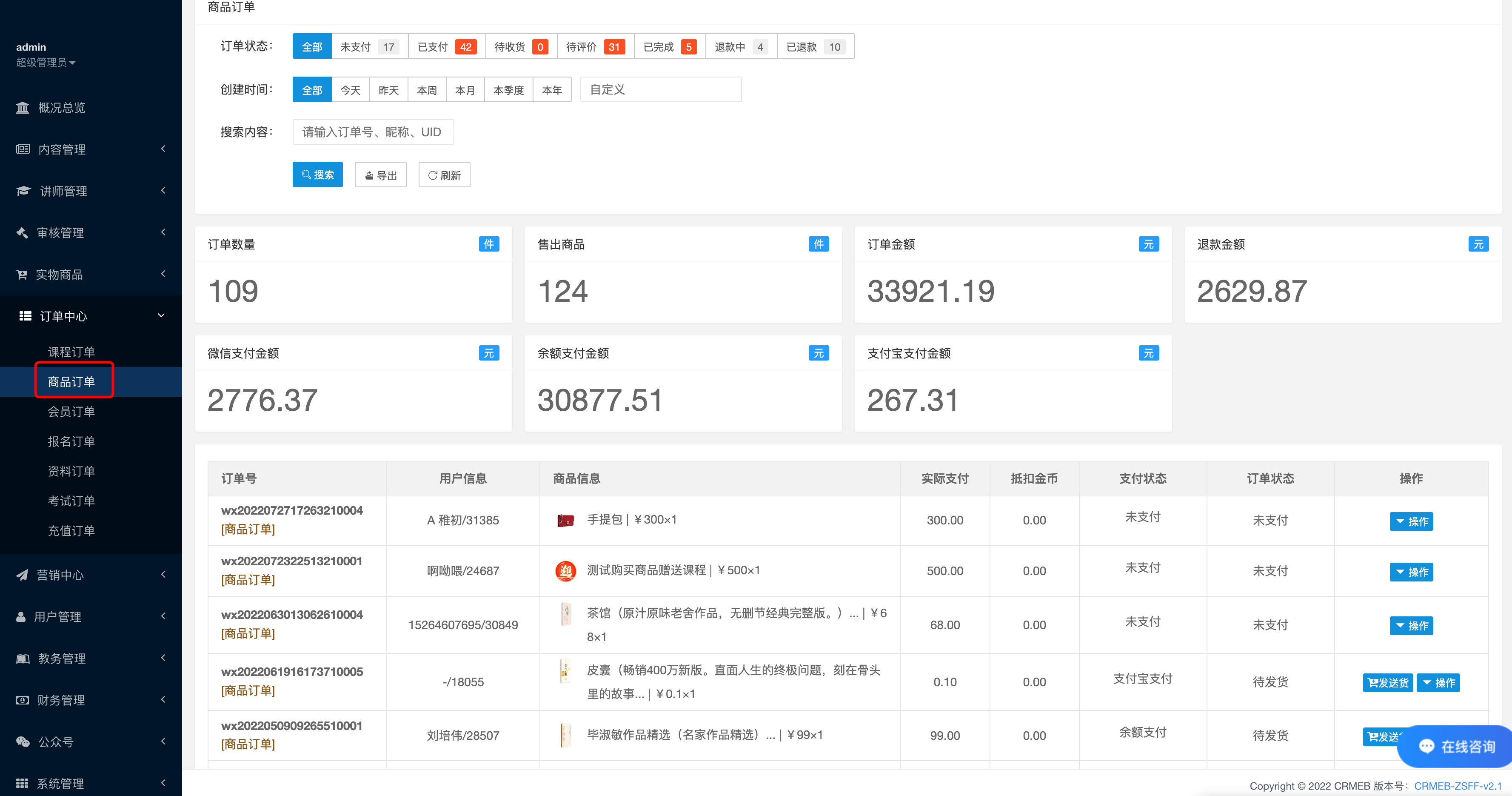The height and width of the screenshot is (796, 1512).
Task: Open 课程订单 in sidebar
Action: click(71, 352)
